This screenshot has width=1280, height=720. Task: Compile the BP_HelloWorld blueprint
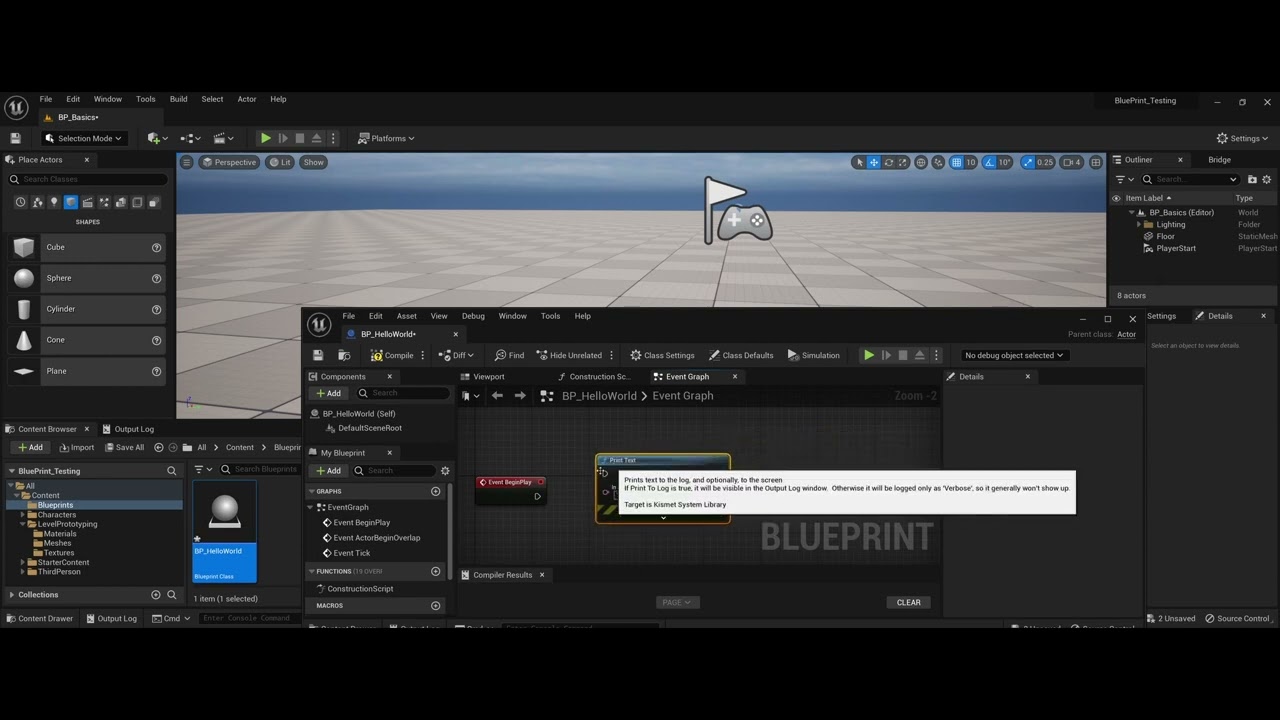[392, 355]
